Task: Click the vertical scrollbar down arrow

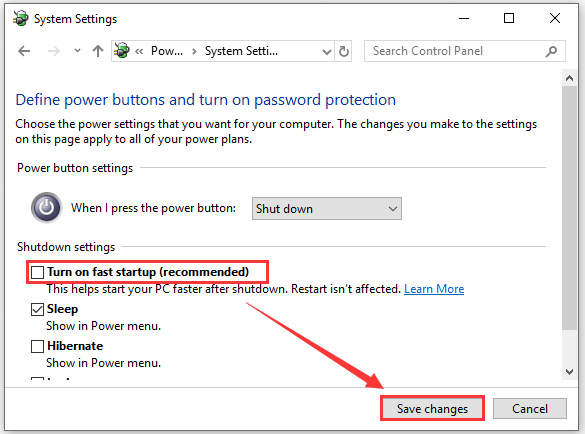Action: (569, 372)
